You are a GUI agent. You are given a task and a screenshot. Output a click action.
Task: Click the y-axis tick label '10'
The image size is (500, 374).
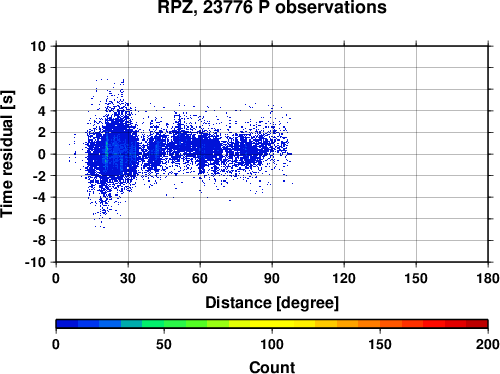[38, 46]
